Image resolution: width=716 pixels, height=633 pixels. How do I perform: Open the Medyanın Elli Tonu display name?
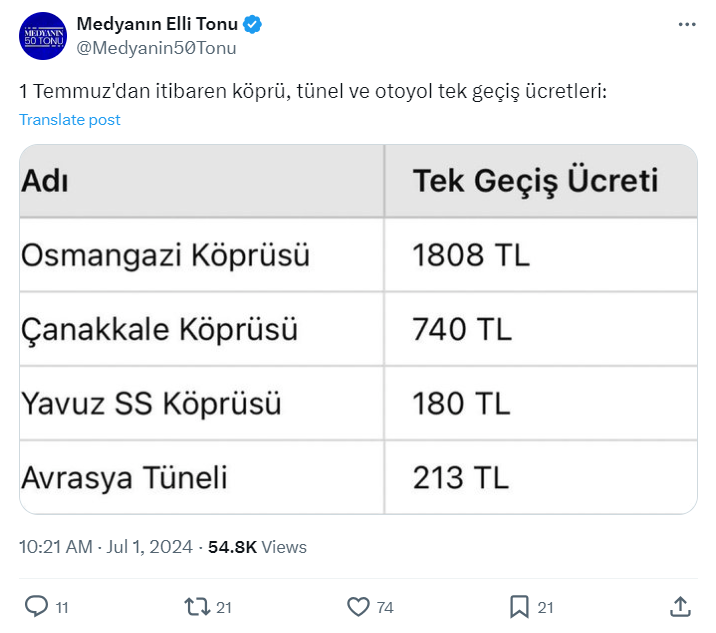click(157, 25)
